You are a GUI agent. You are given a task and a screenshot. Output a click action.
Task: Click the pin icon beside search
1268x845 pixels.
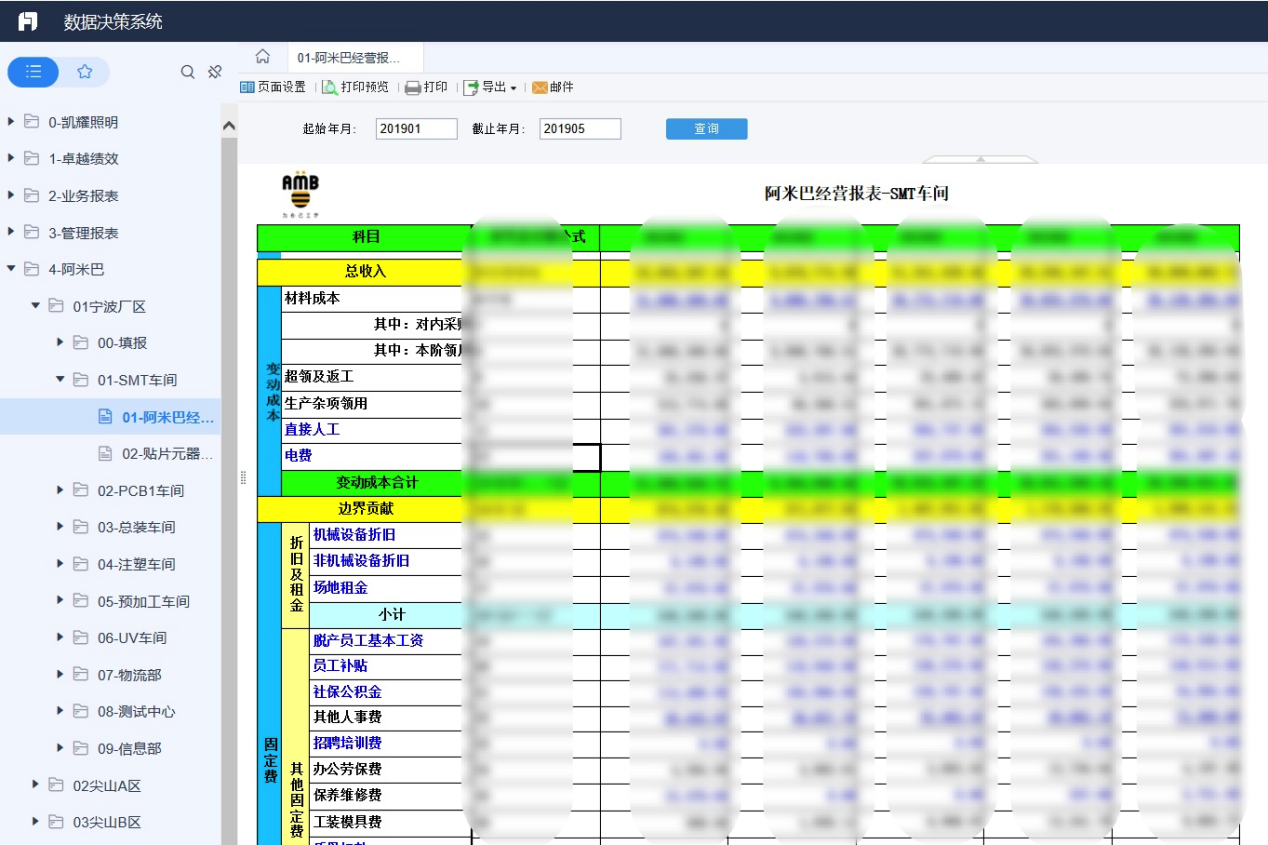pyautogui.click(x=214, y=72)
